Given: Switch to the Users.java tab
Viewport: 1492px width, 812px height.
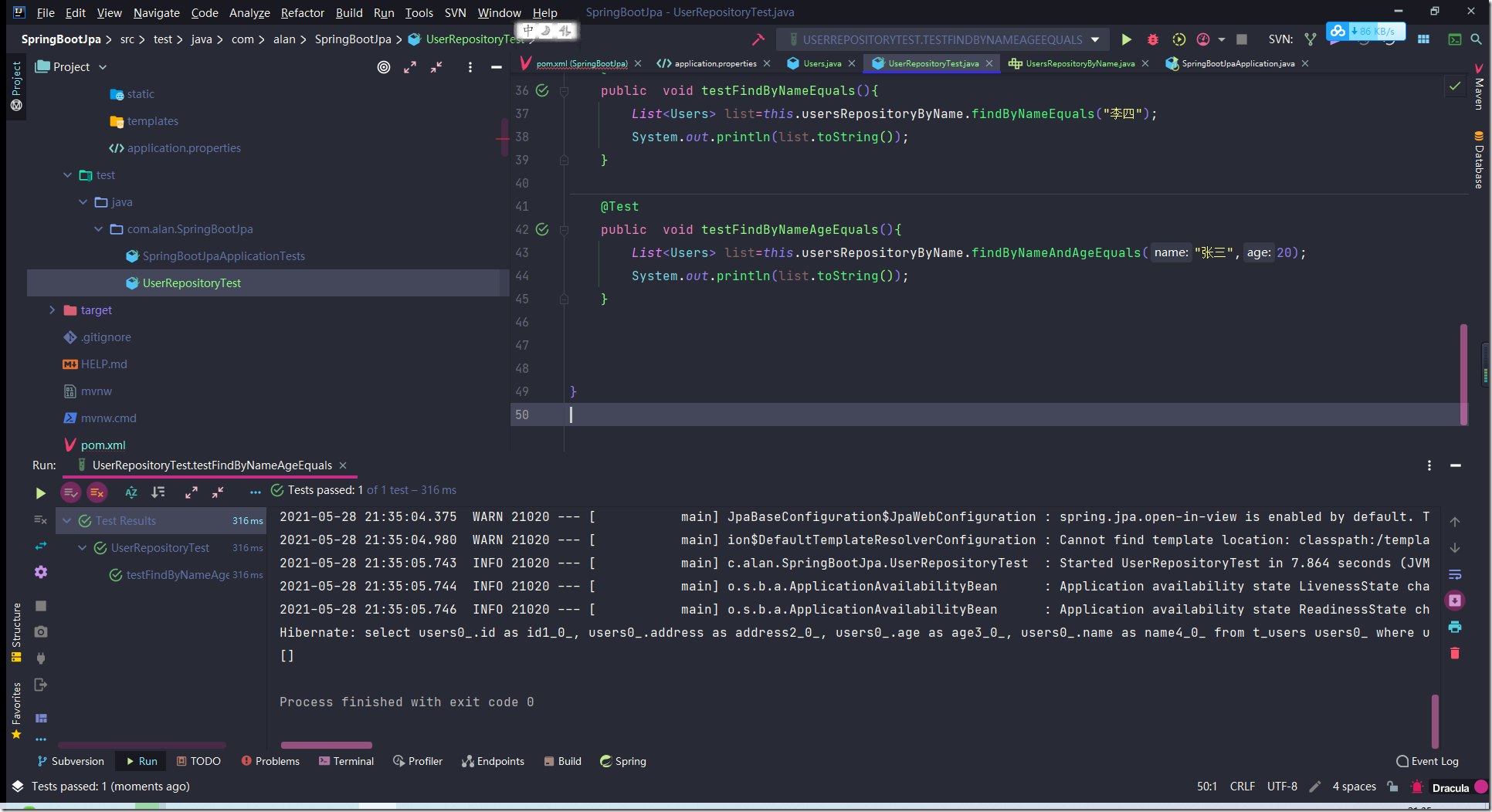Looking at the screenshot, I should coord(822,63).
